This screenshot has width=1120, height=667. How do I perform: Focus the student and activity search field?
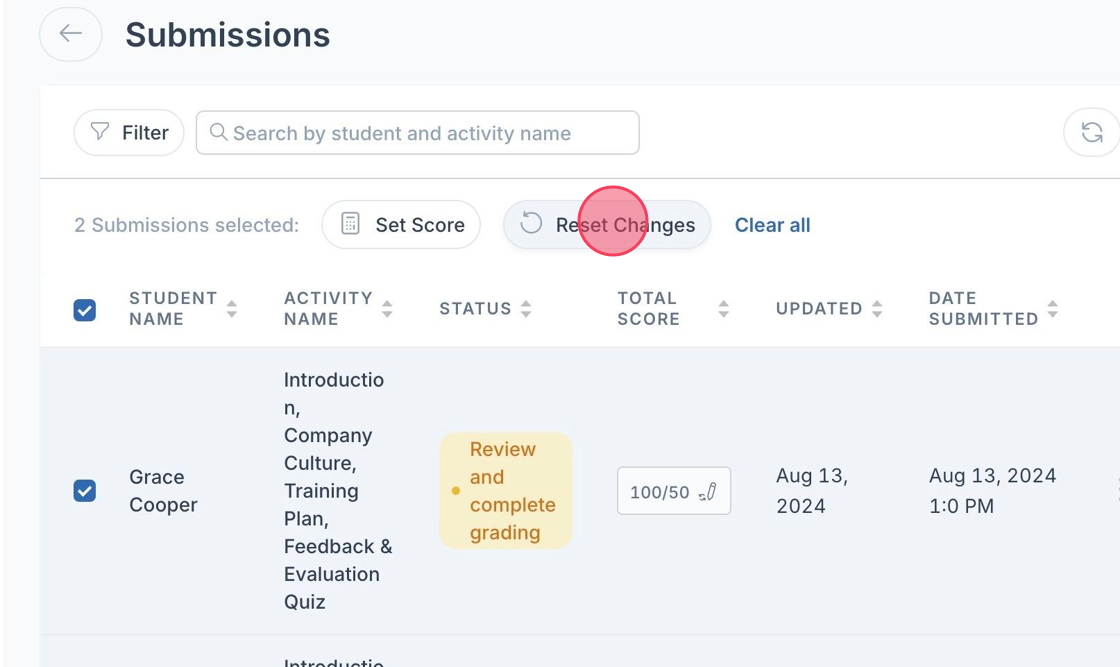click(420, 133)
